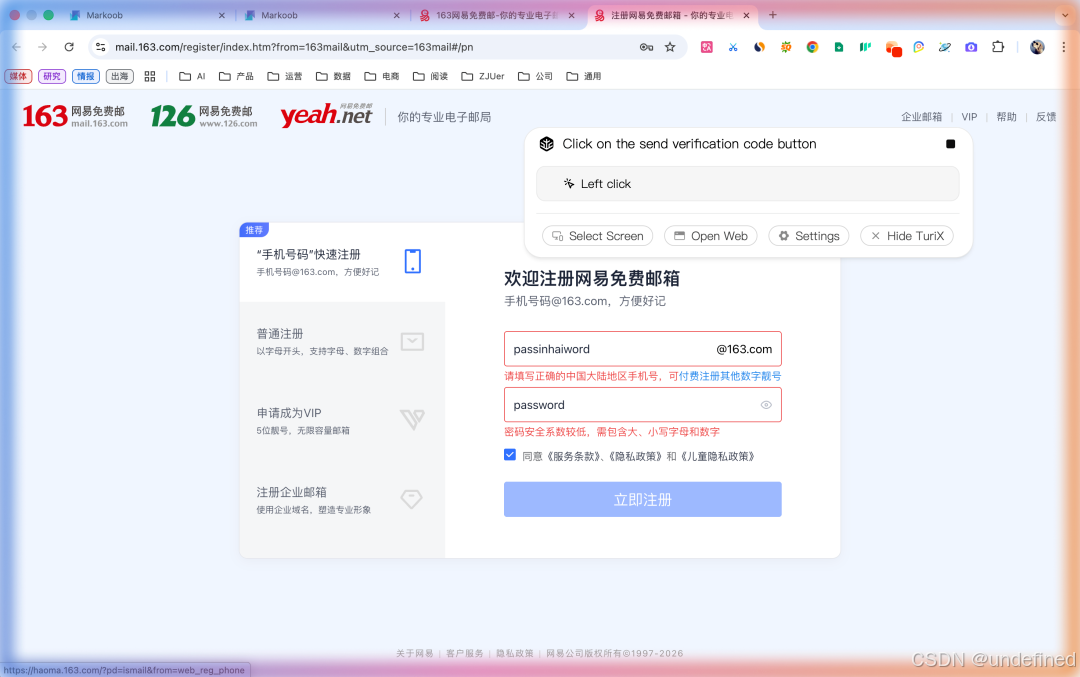Click the Hide TuriX button

pos(906,236)
